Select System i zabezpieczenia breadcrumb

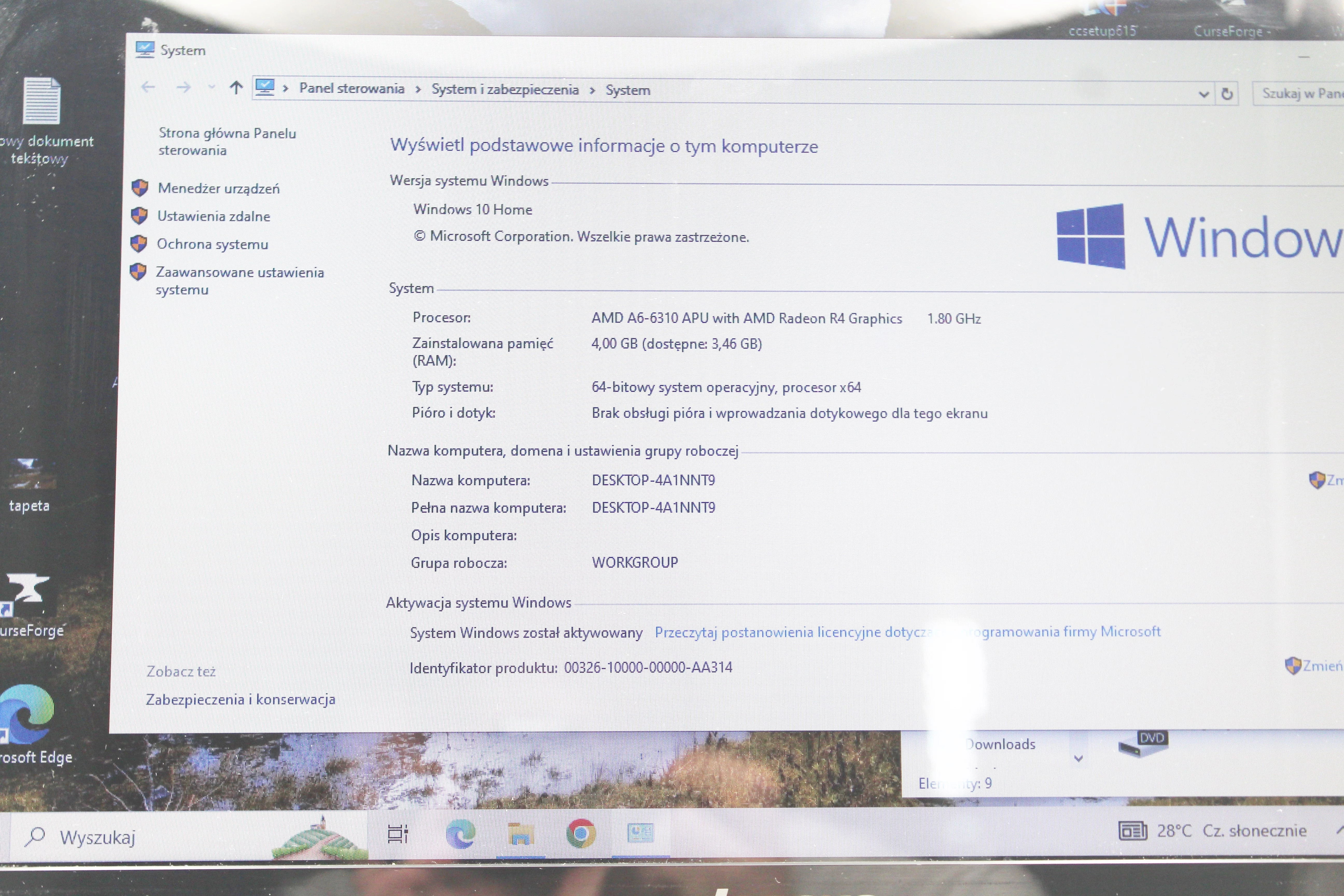505,90
